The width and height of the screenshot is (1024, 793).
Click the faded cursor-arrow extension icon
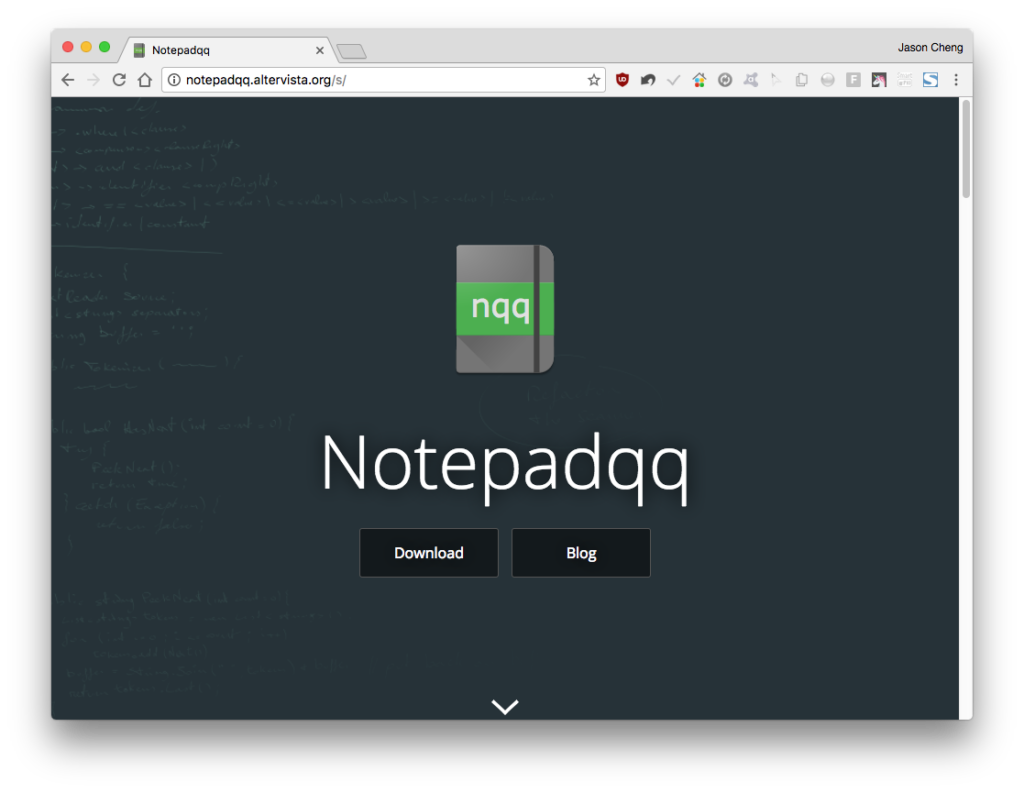coord(776,80)
